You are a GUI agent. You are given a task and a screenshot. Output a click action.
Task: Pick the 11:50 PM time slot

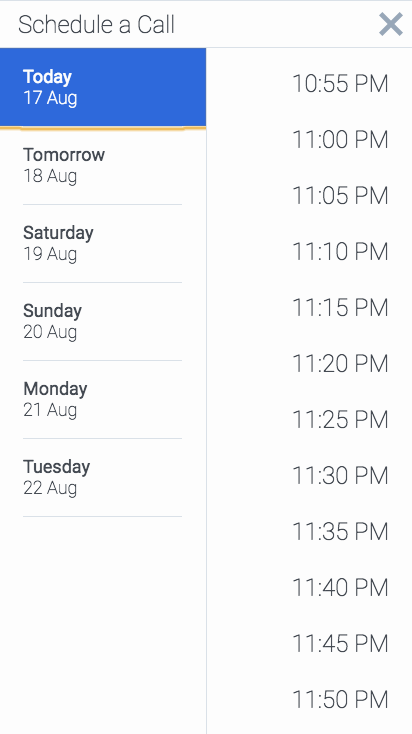(340, 699)
